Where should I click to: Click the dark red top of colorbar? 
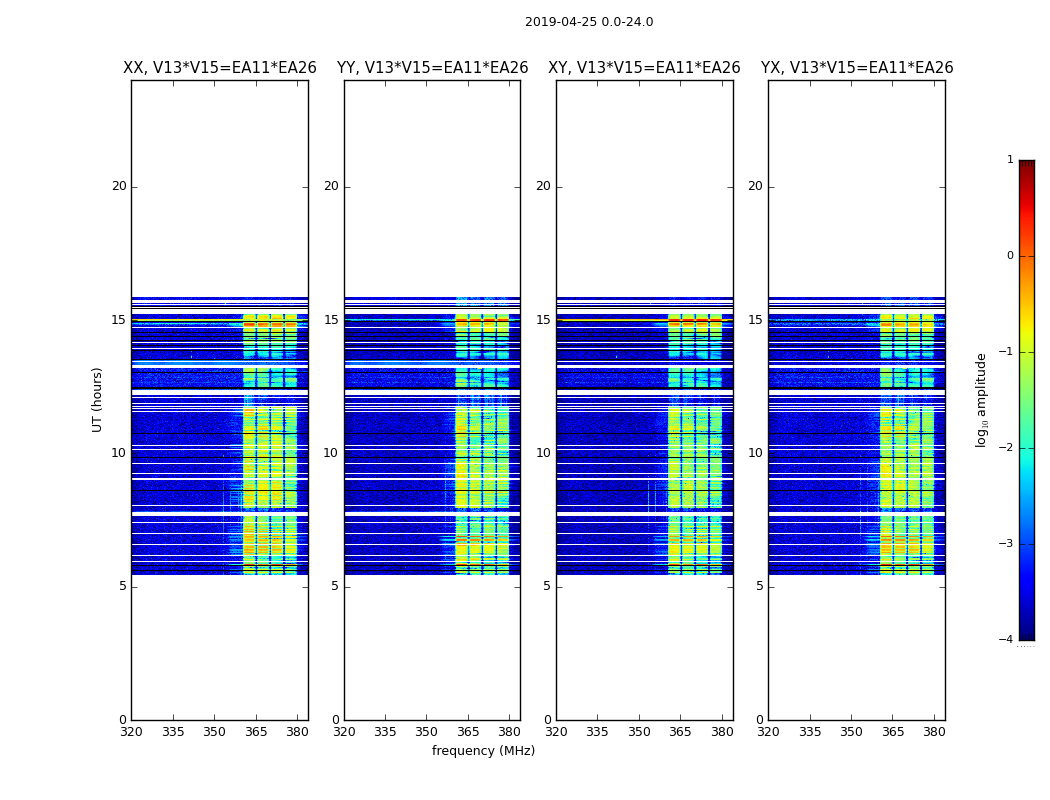pyautogui.click(x=1027, y=165)
